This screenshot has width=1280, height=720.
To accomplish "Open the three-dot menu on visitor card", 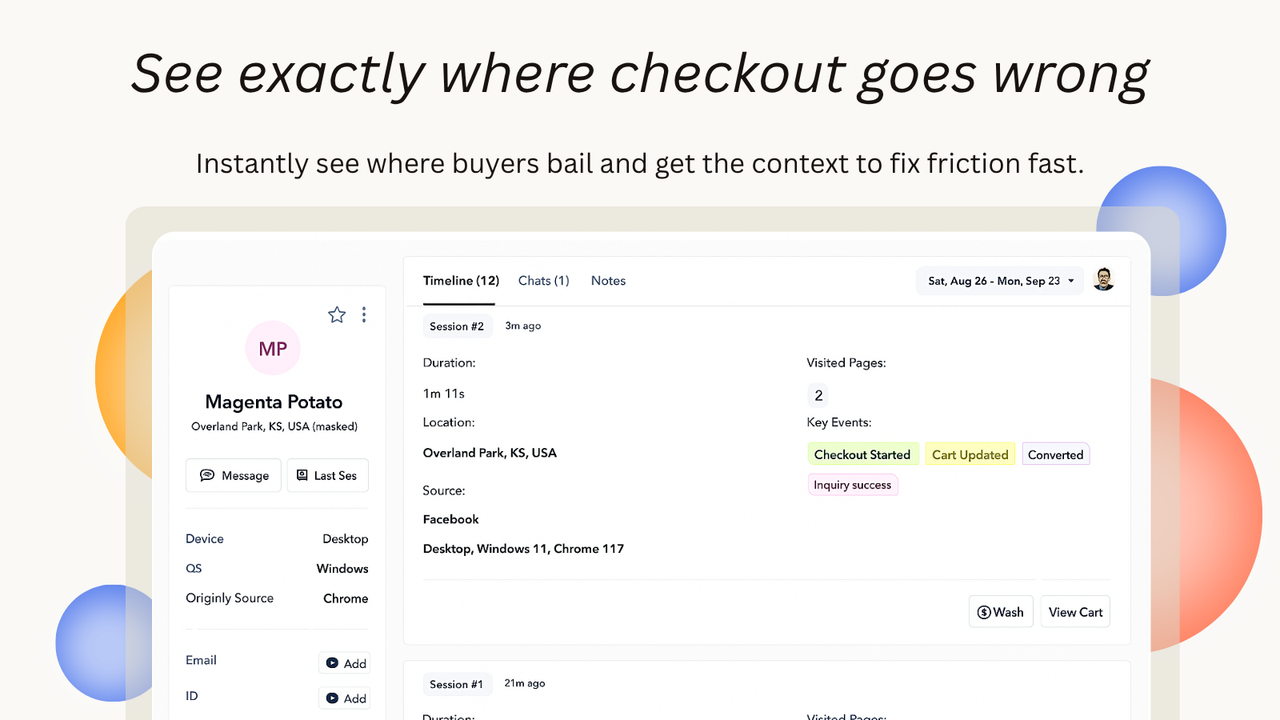I will 364,315.
